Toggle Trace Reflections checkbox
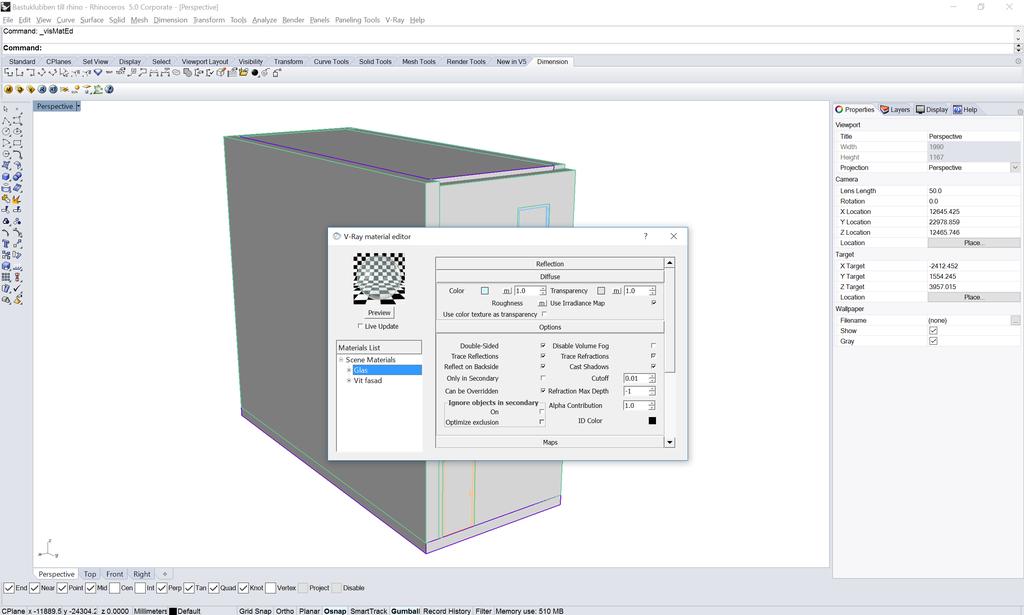The height and width of the screenshot is (615, 1024). (543, 356)
